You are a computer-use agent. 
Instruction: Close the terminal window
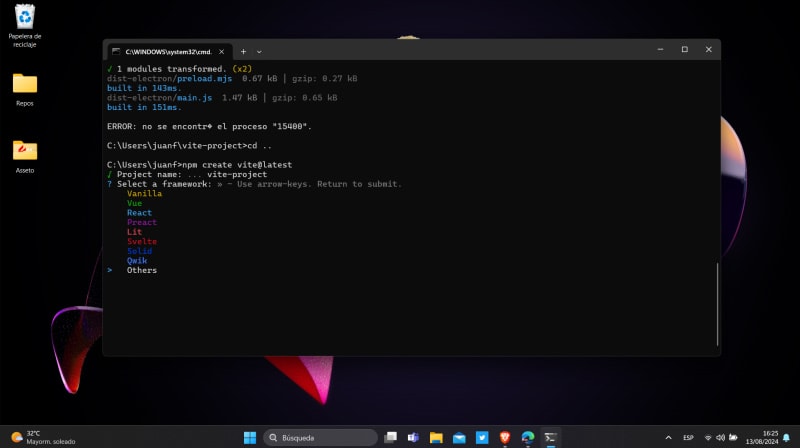pyautogui.click(x=709, y=49)
